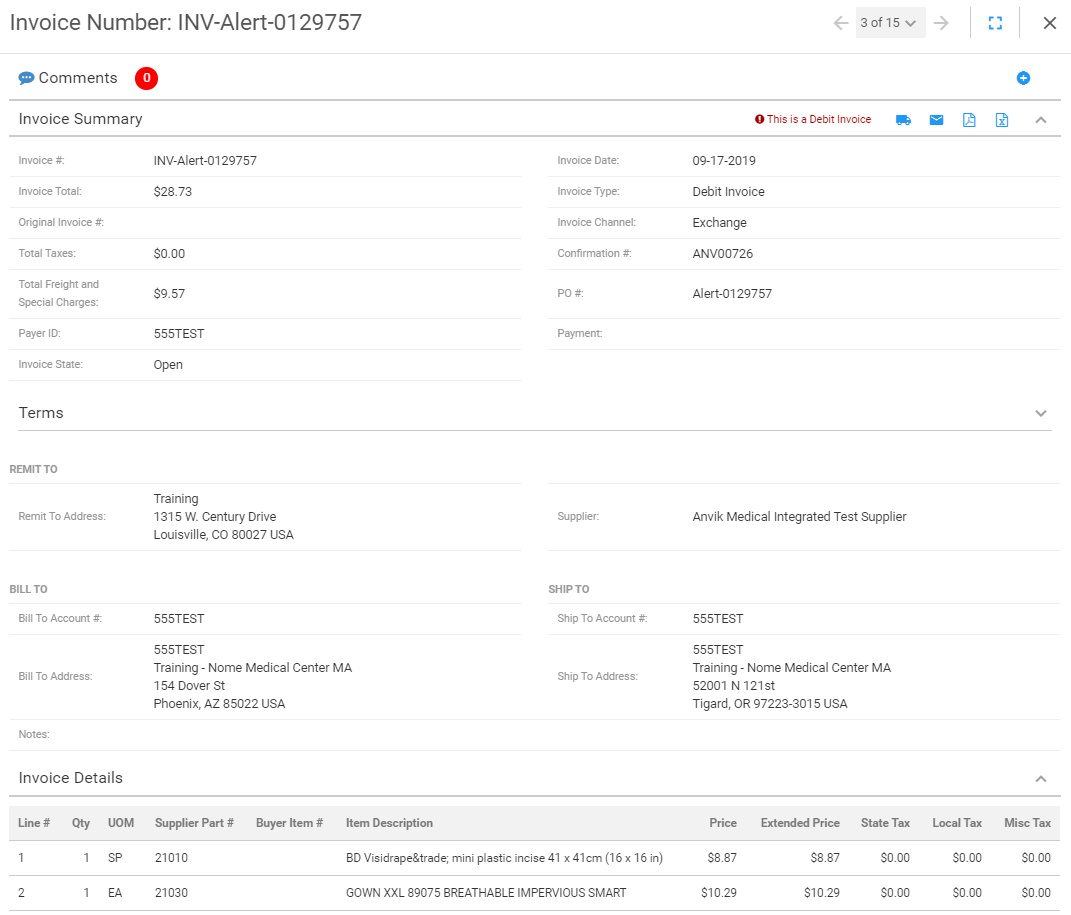This screenshot has height=915, width=1071.
Task: Open the '3 of 15' invoice selector dropdown
Action: tap(889, 22)
